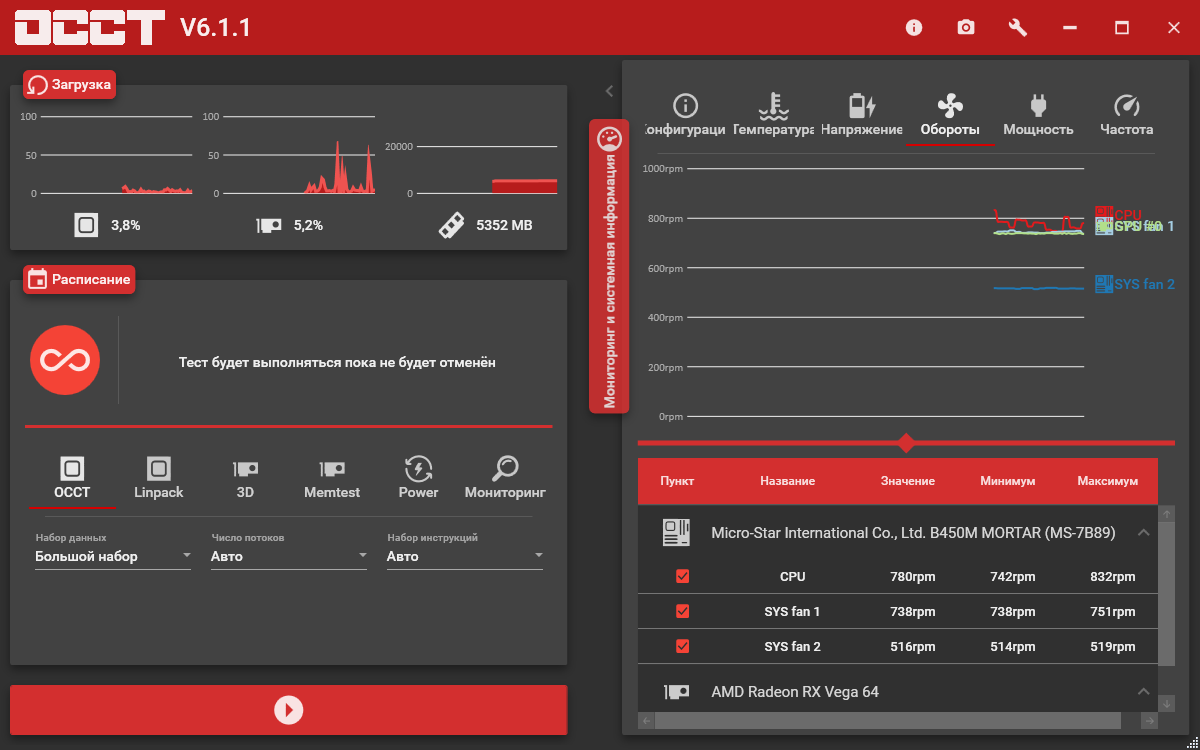The image size is (1200, 750).
Task: Select the Memtest icon
Action: [332, 469]
